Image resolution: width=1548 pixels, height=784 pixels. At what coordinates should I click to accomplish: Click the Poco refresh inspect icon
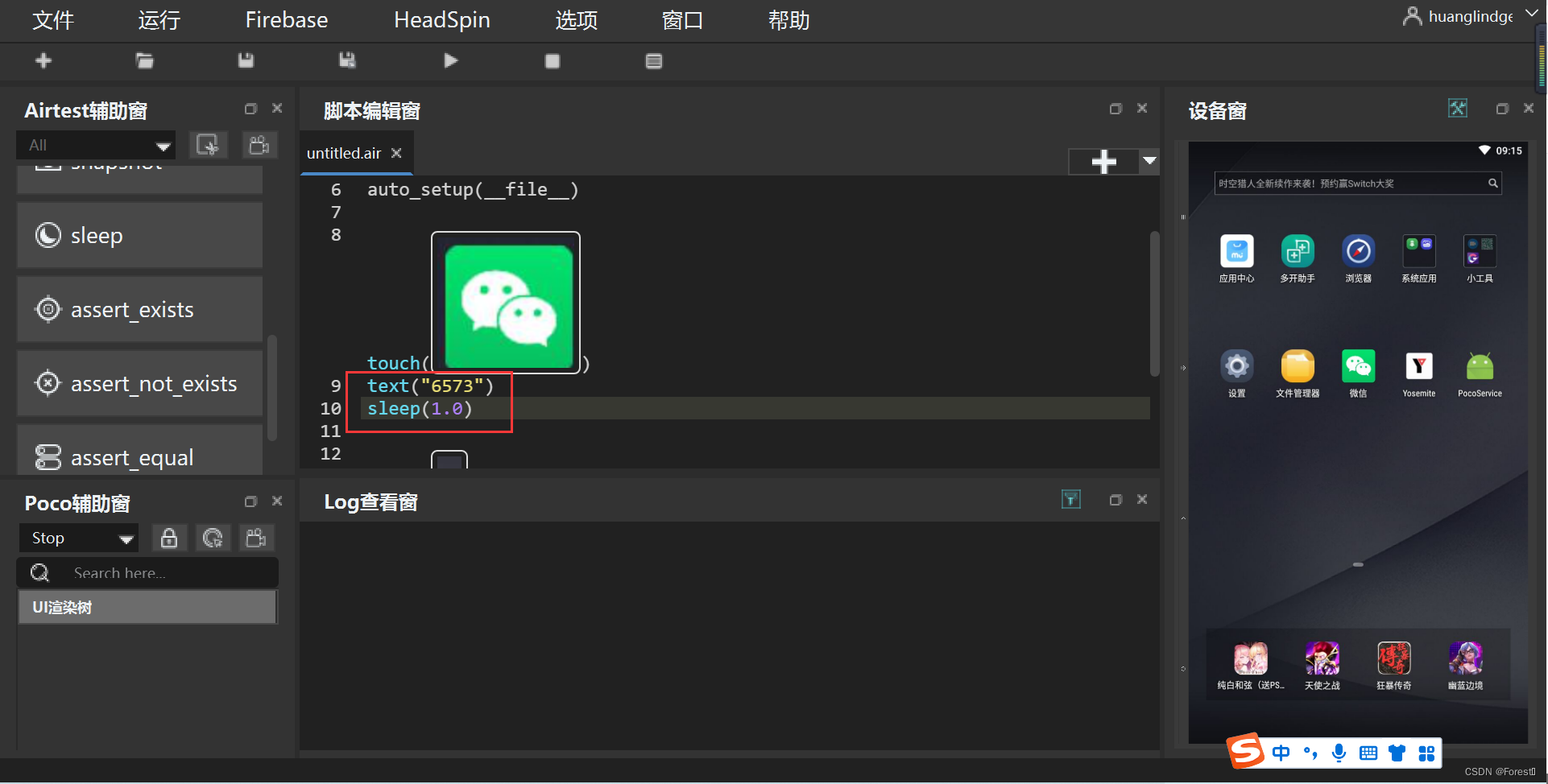tap(213, 538)
